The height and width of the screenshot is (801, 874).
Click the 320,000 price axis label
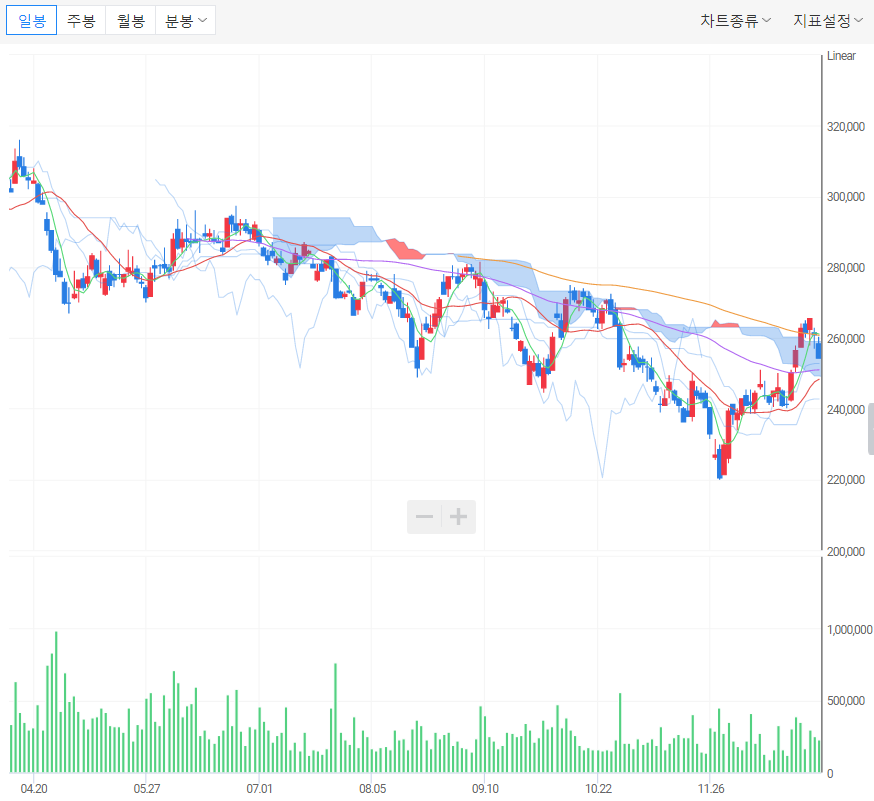[846, 127]
